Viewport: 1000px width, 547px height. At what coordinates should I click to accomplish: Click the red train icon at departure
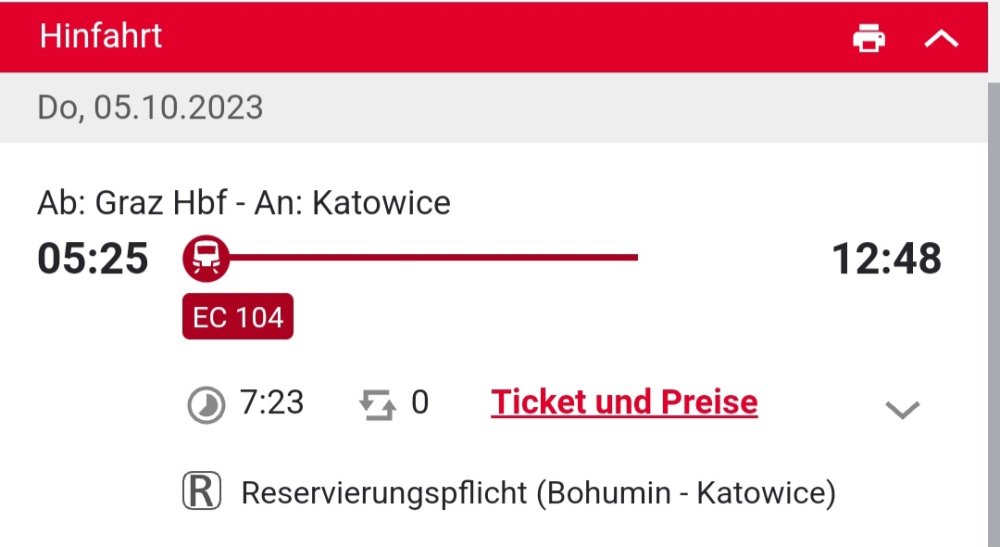pyautogui.click(x=206, y=259)
